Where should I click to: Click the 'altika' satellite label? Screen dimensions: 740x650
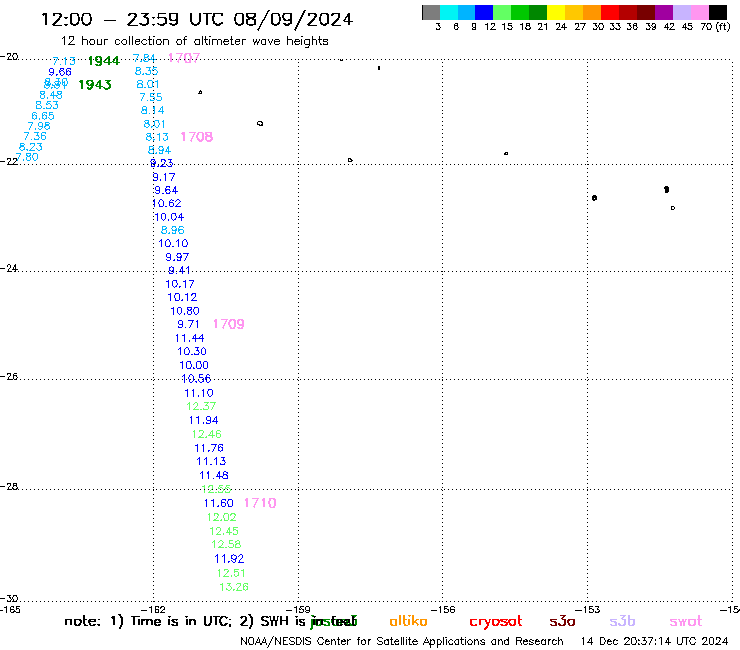[408, 621]
